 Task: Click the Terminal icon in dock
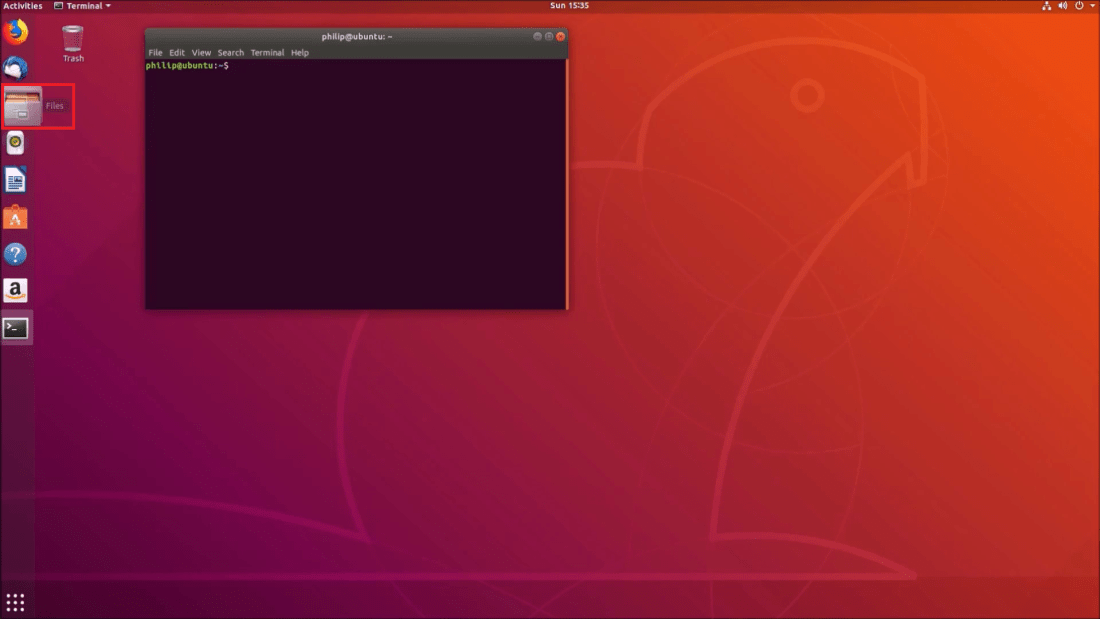16,328
